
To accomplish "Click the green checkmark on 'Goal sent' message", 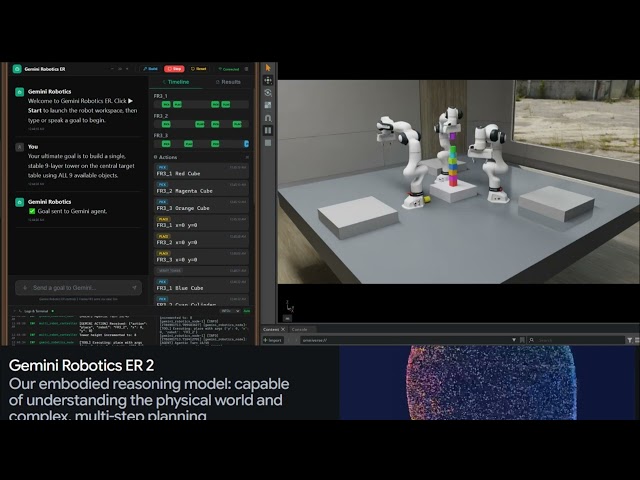I will coord(32,211).
